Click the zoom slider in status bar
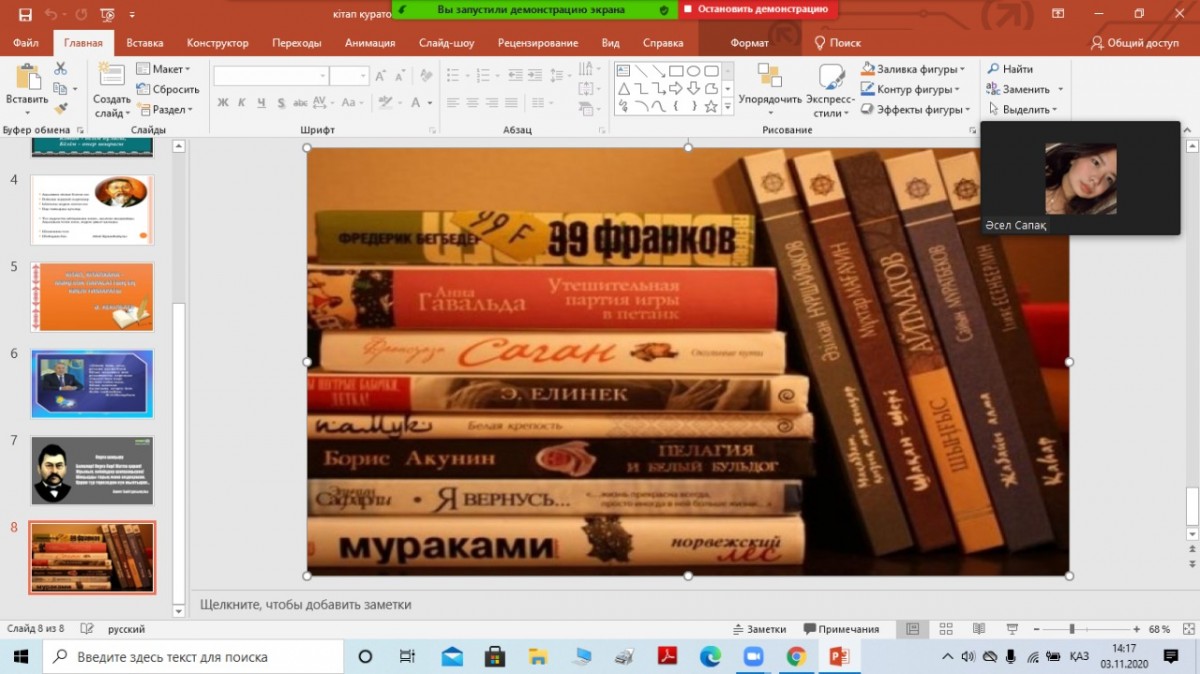The width and height of the screenshot is (1200, 674). pos(1072,629)
